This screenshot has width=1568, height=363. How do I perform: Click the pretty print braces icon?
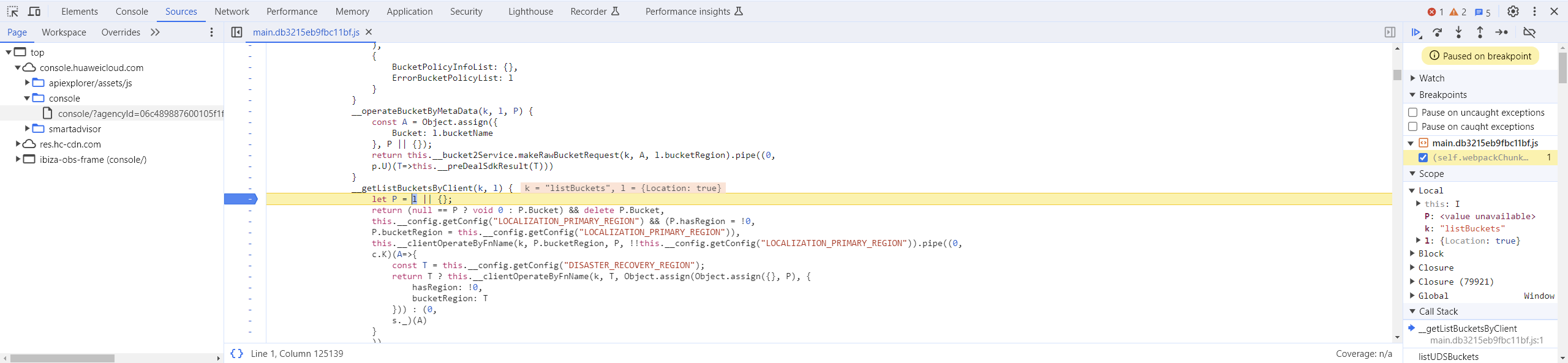pos(236,354)
